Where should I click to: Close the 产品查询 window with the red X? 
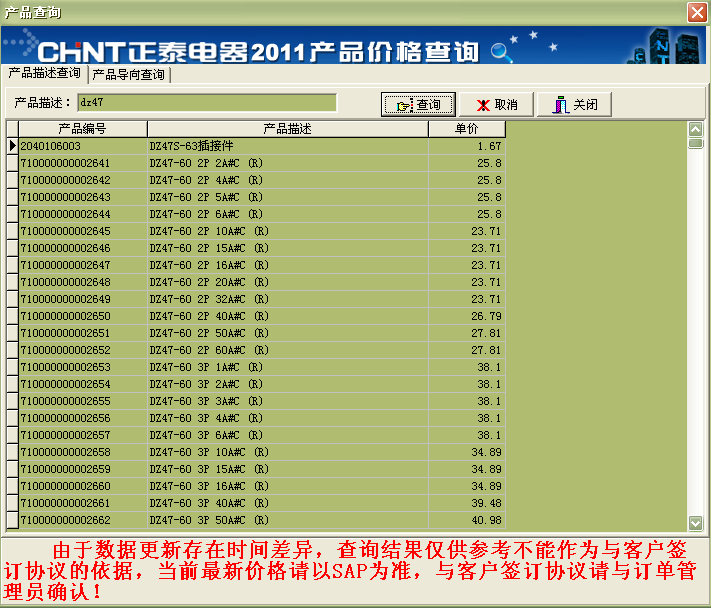pos(697,12)
